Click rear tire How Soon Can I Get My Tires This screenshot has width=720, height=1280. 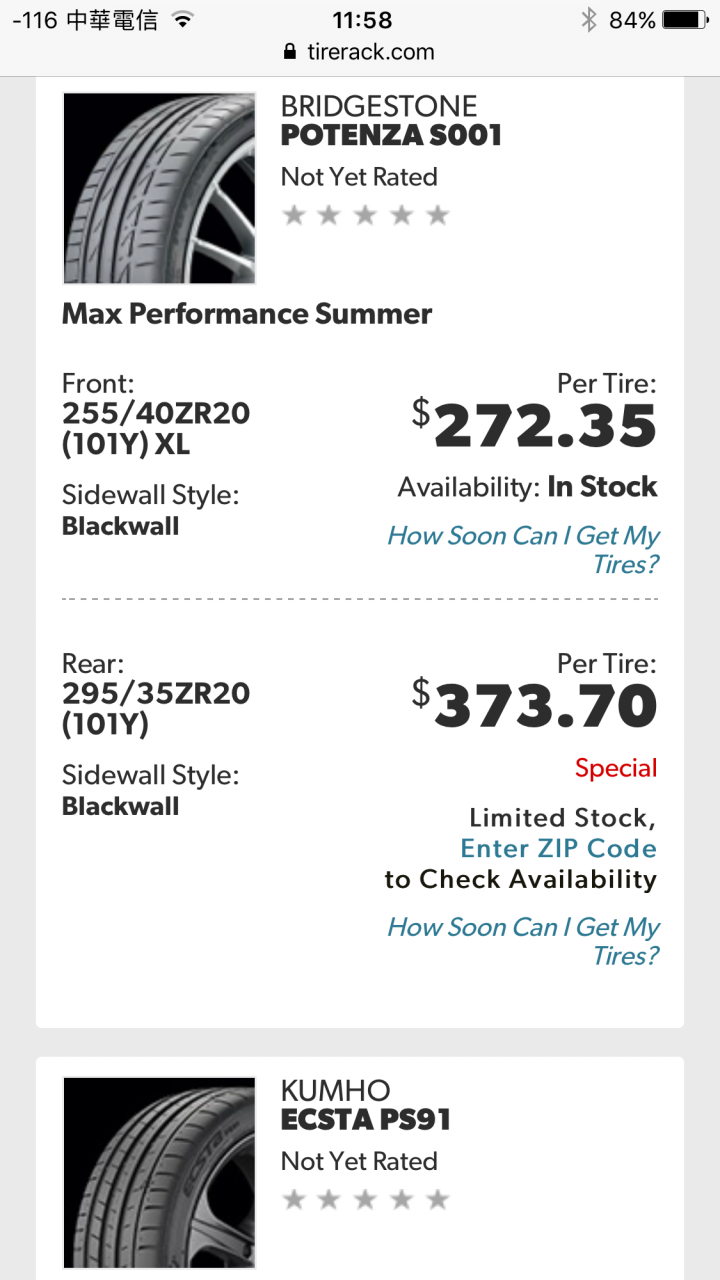tap(523, 941)
